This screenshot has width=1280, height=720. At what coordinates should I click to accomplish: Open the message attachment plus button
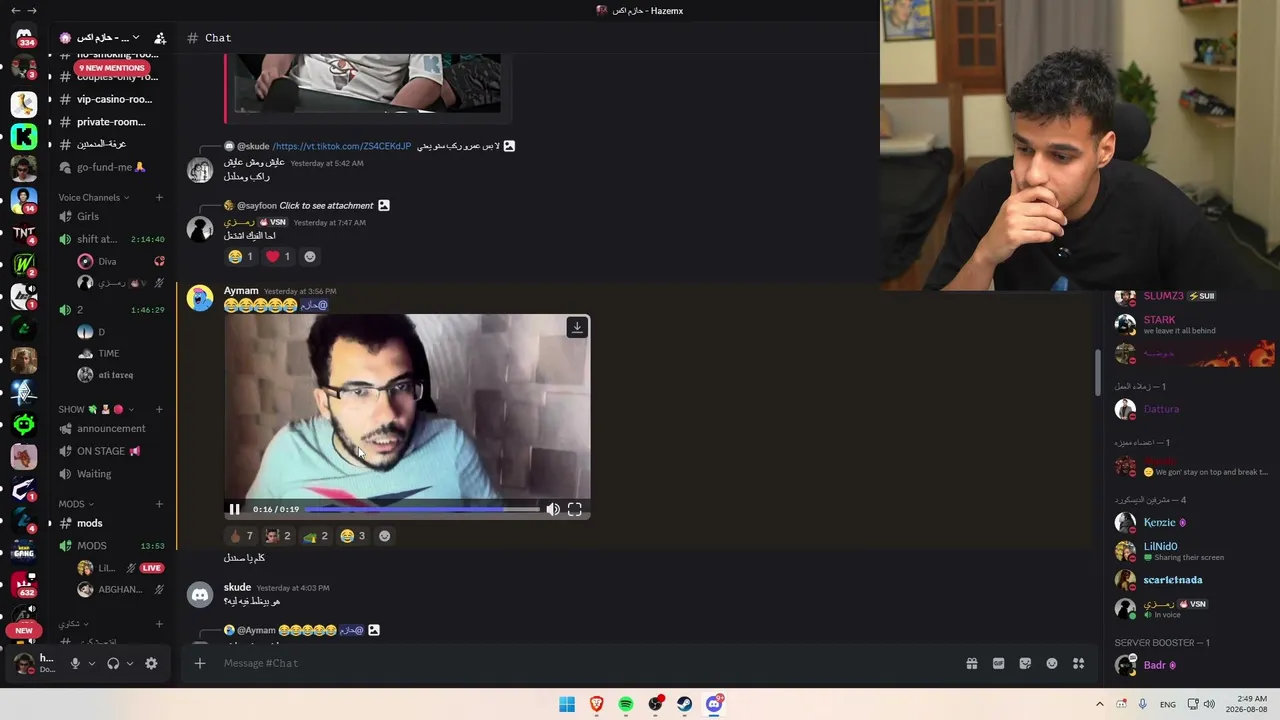tap(200, 663)
